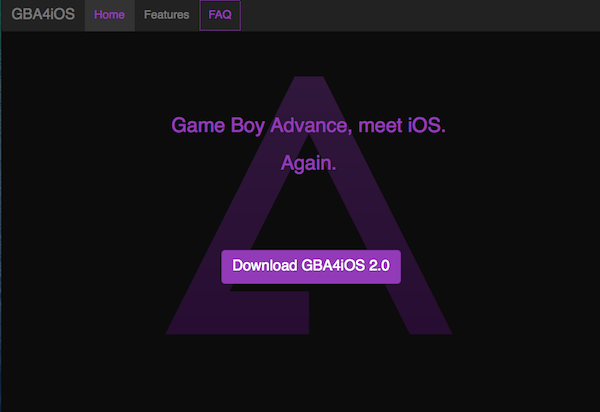Click the 'Again.' tagline text
This screenshot has height=412, width=600.
(308, 163)
